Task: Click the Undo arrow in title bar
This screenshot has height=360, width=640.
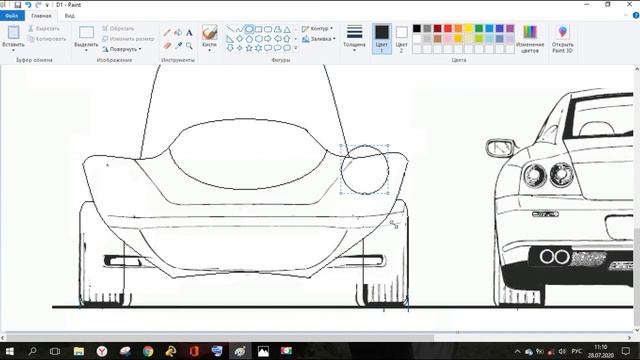Action: (x=28, y=5)
